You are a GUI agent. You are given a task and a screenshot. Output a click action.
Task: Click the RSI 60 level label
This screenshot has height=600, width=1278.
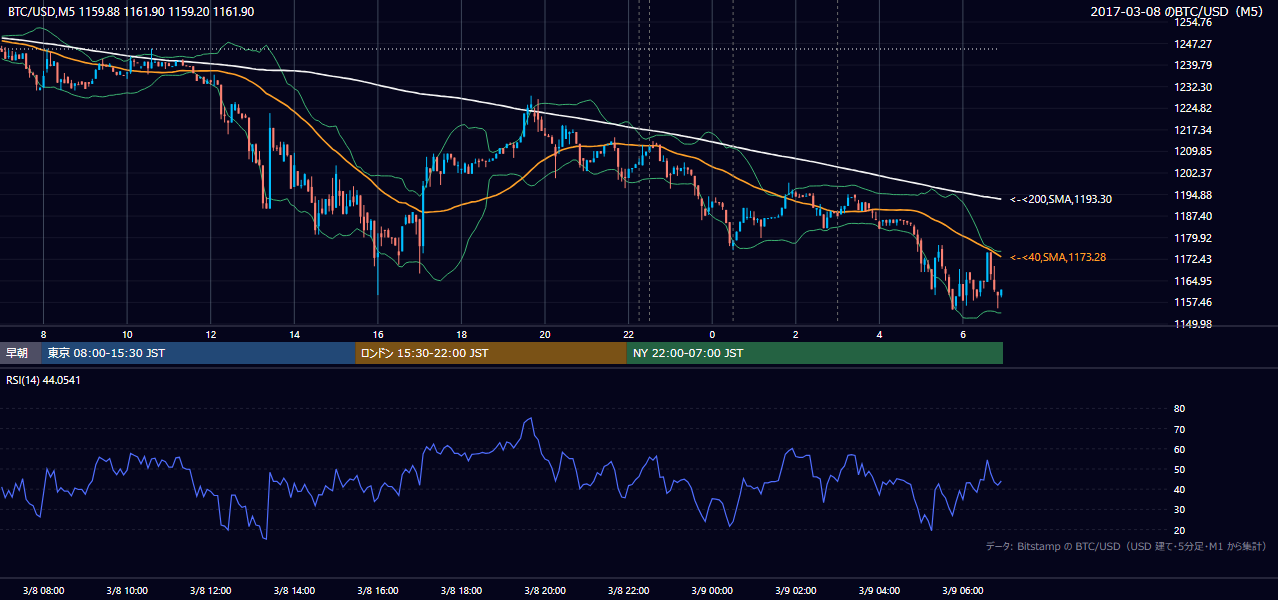point(1179,449)
